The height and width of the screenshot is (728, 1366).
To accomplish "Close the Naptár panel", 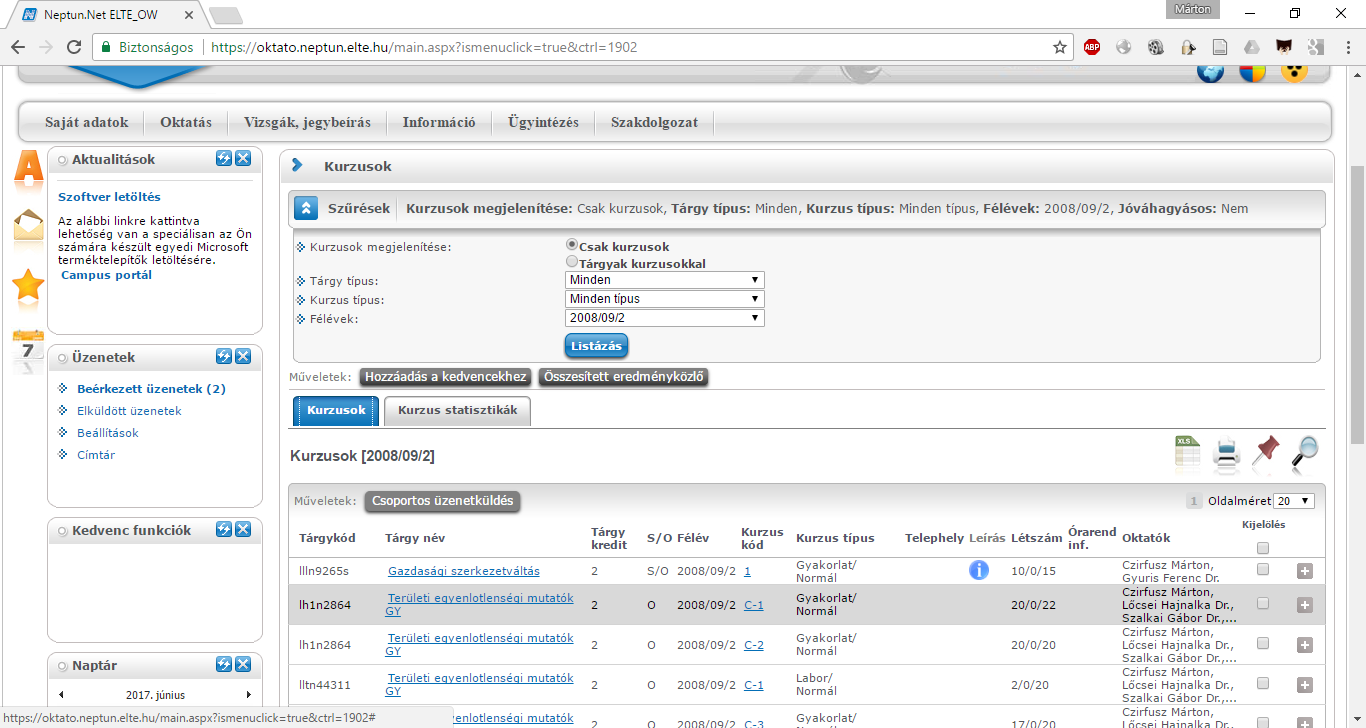I will pos(243,665).
